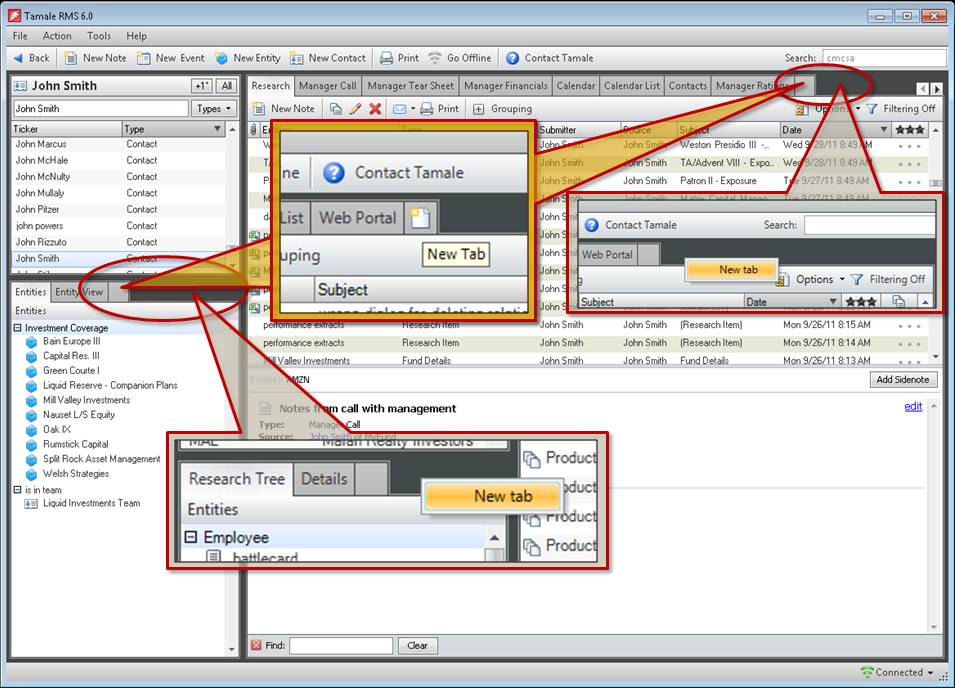The image size is (955, 688).
Task: Open the File menu
Action: point(20,36)
